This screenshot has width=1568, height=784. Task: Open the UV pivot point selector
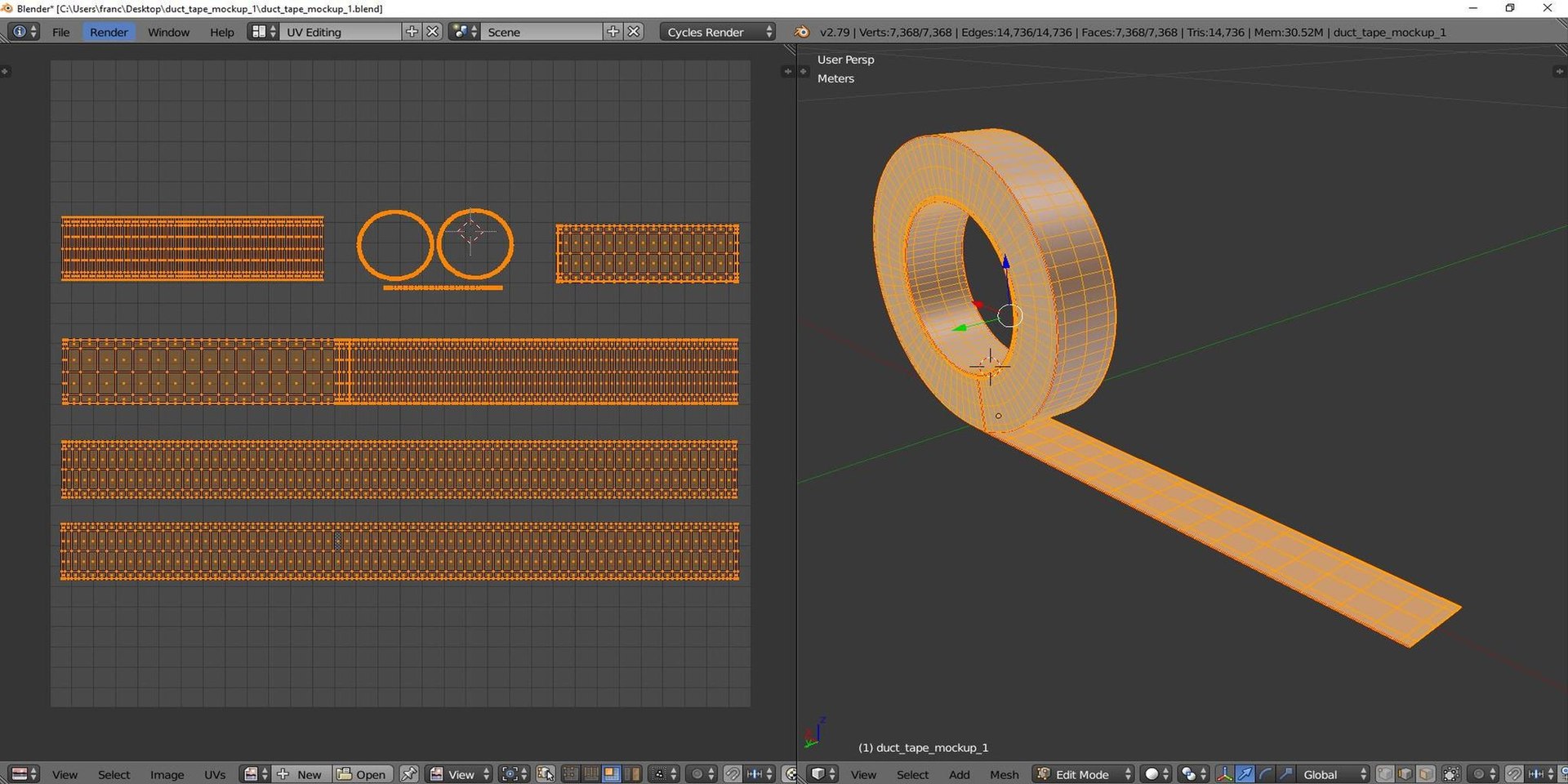[515, 774]
